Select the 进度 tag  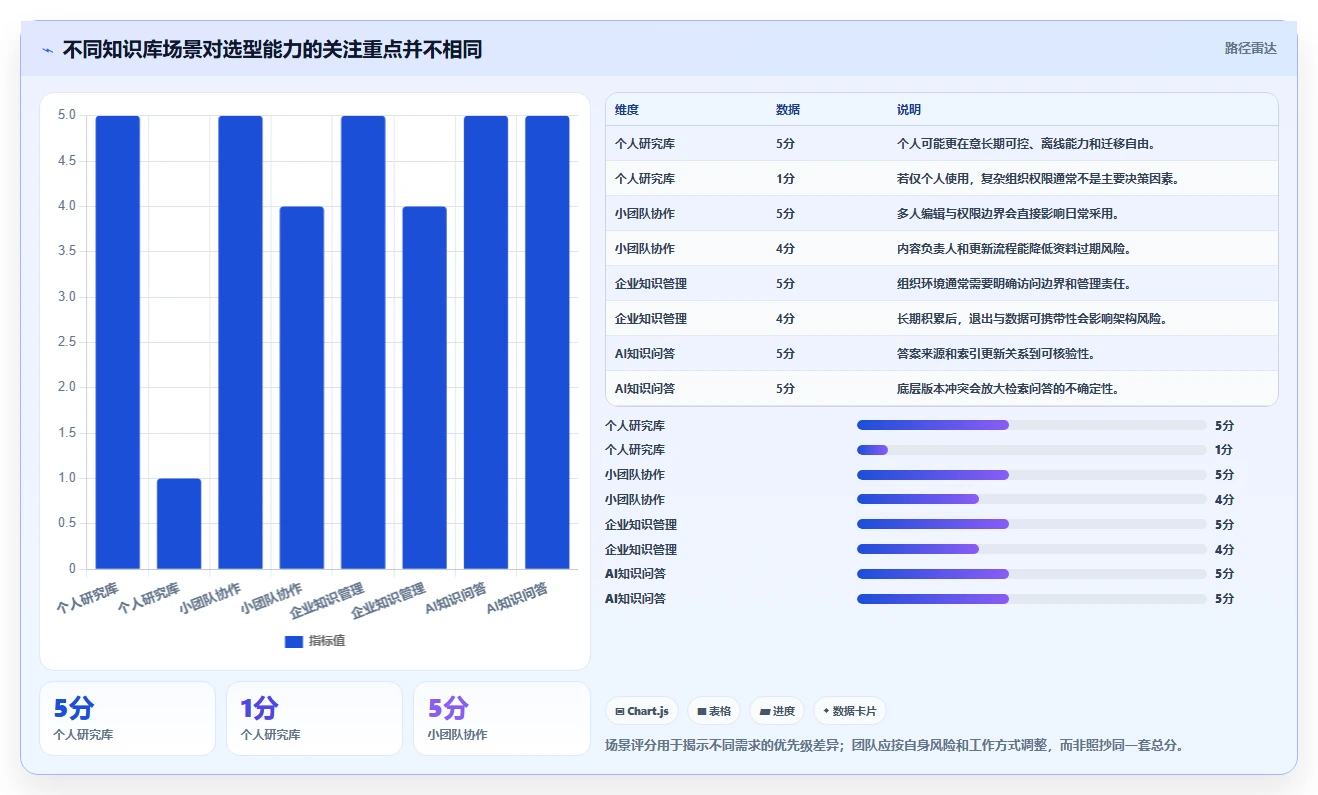[777, 711]
